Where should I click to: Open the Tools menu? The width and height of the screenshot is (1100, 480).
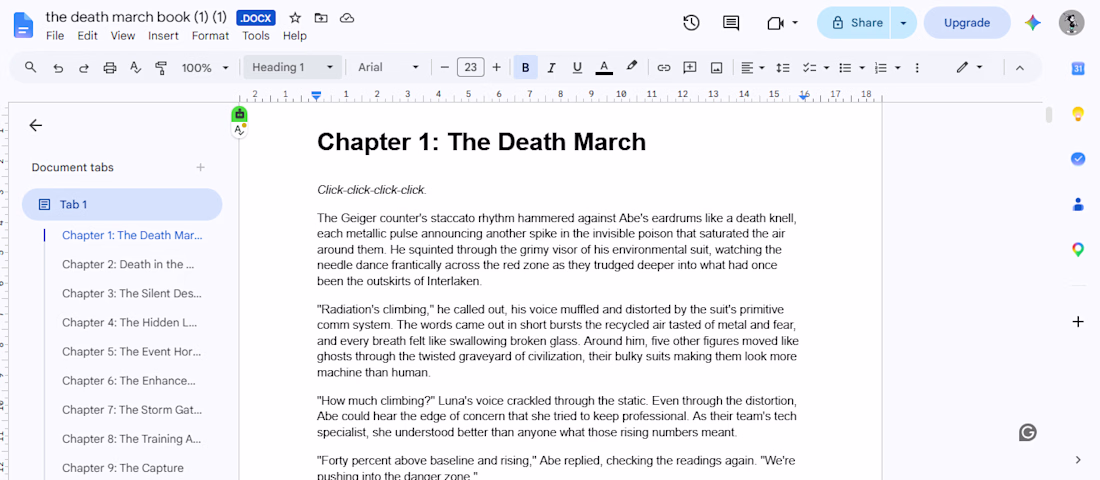pos(256,36)
